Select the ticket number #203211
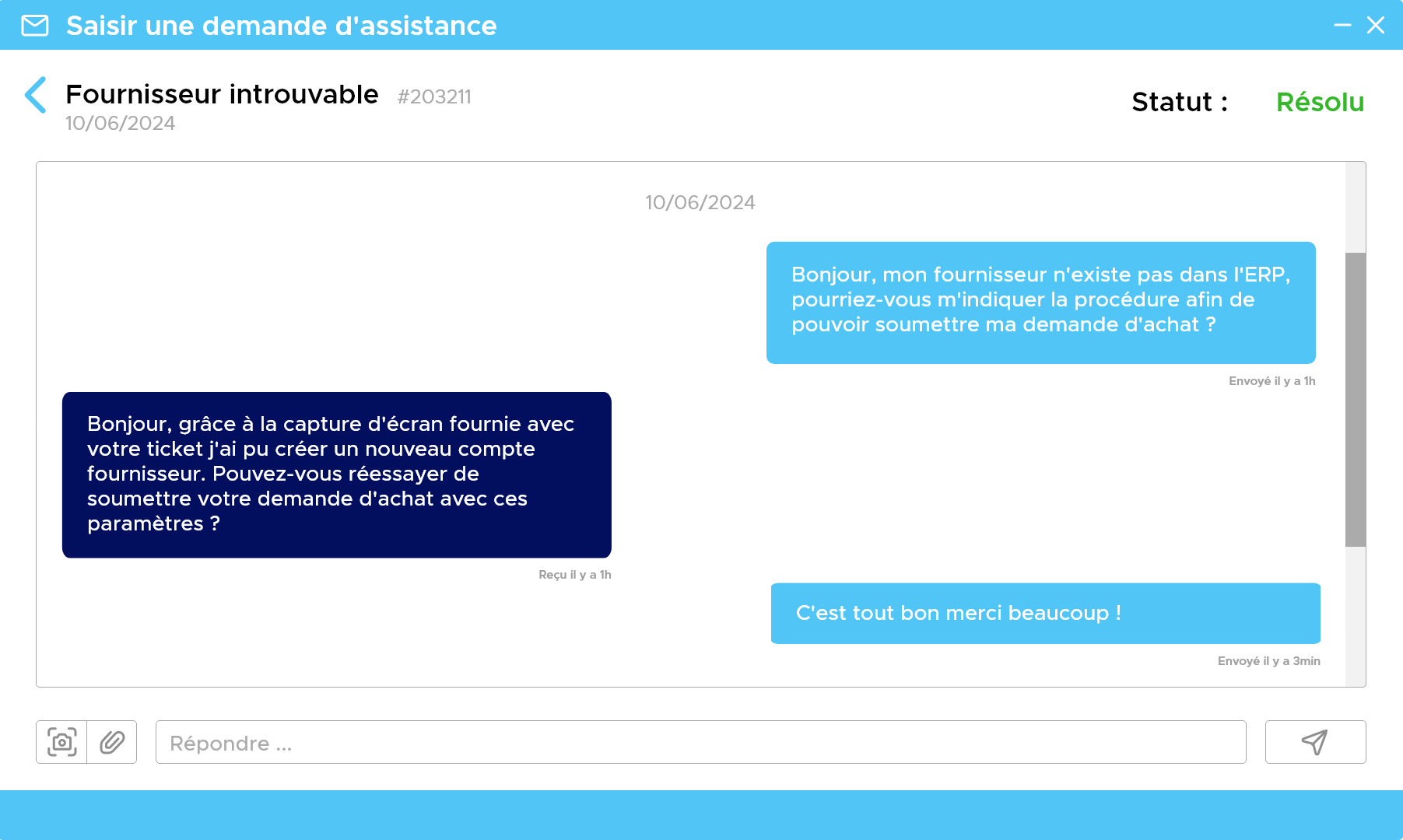This screenshot has width=1403, height=840. [434, 96]
